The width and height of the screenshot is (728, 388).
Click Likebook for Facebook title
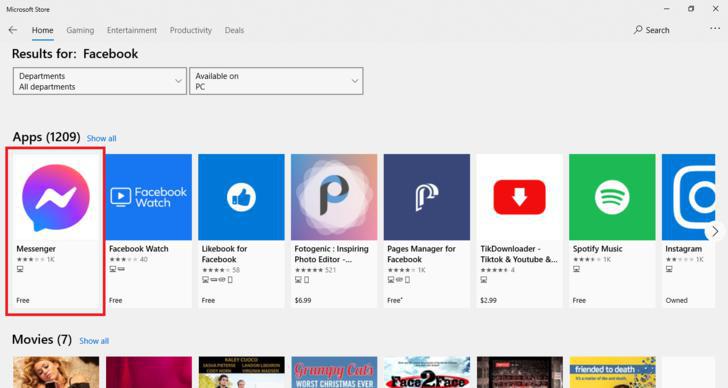[225, 254]
